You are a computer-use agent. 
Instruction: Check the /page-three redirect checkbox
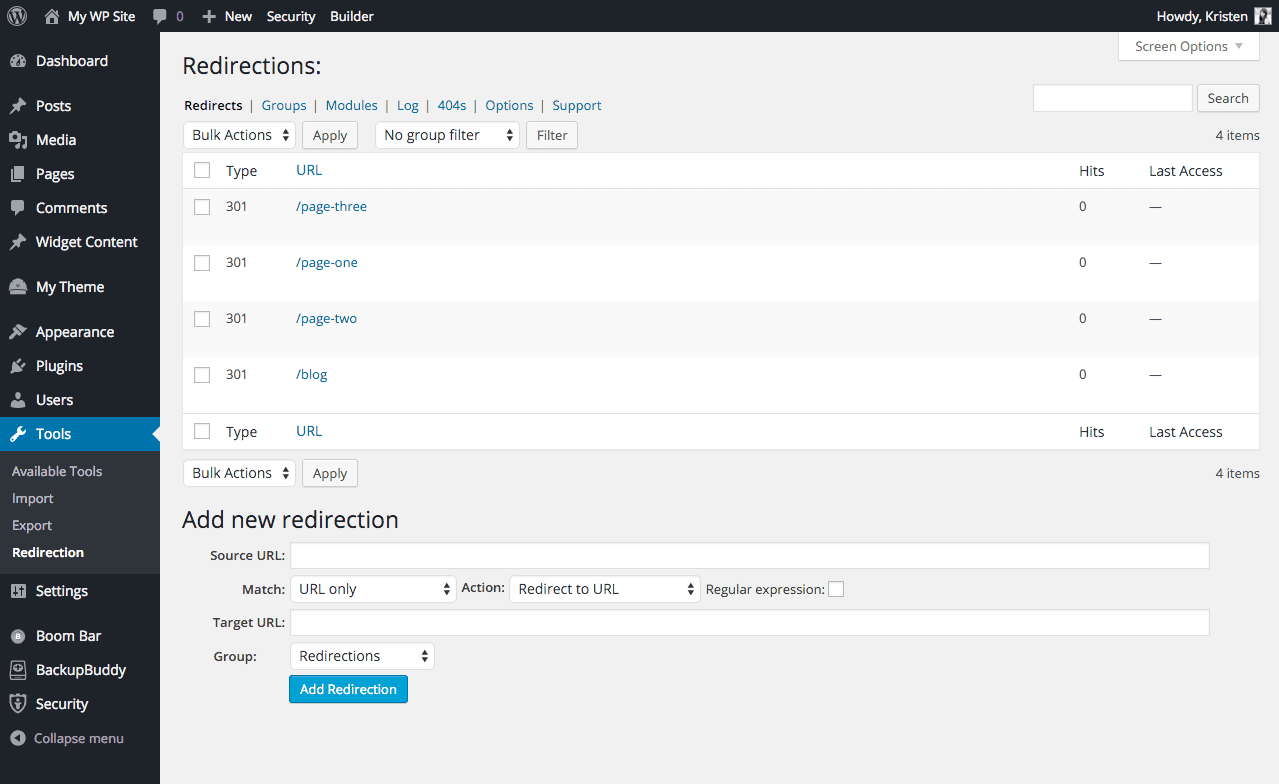click(202, 207)
